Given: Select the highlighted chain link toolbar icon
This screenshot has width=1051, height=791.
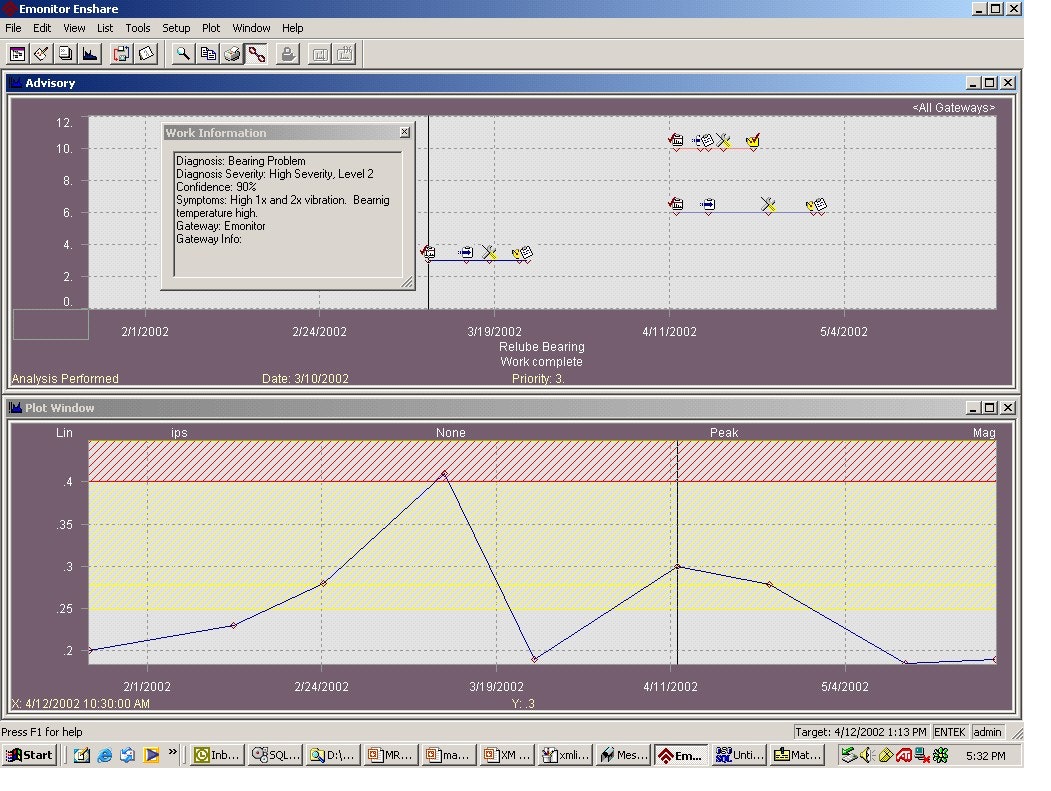Looking at the screenshot, I should pyautogui.click(x=255, y=54).
